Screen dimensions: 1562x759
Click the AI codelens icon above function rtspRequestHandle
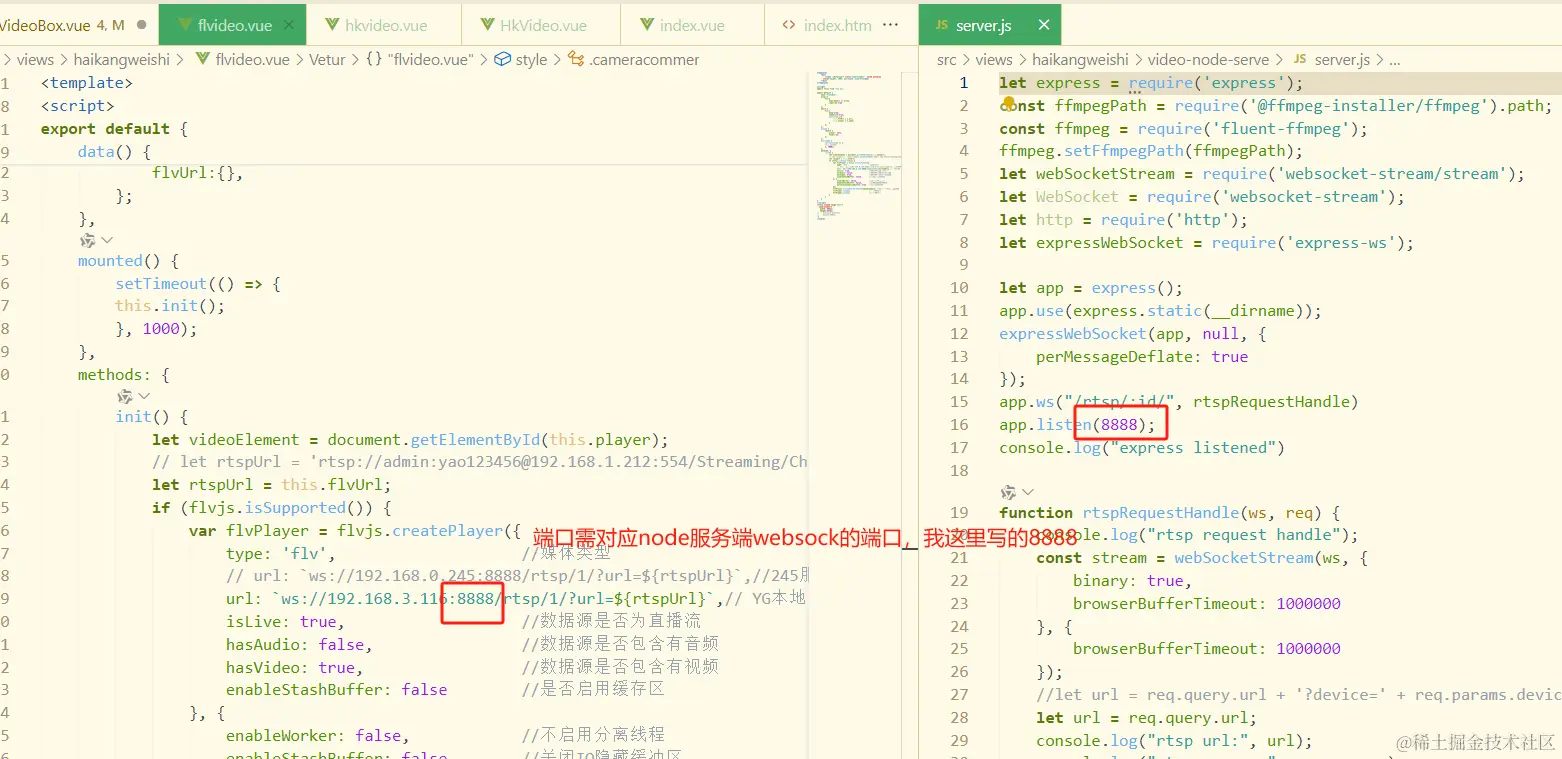click(1008, 492)
